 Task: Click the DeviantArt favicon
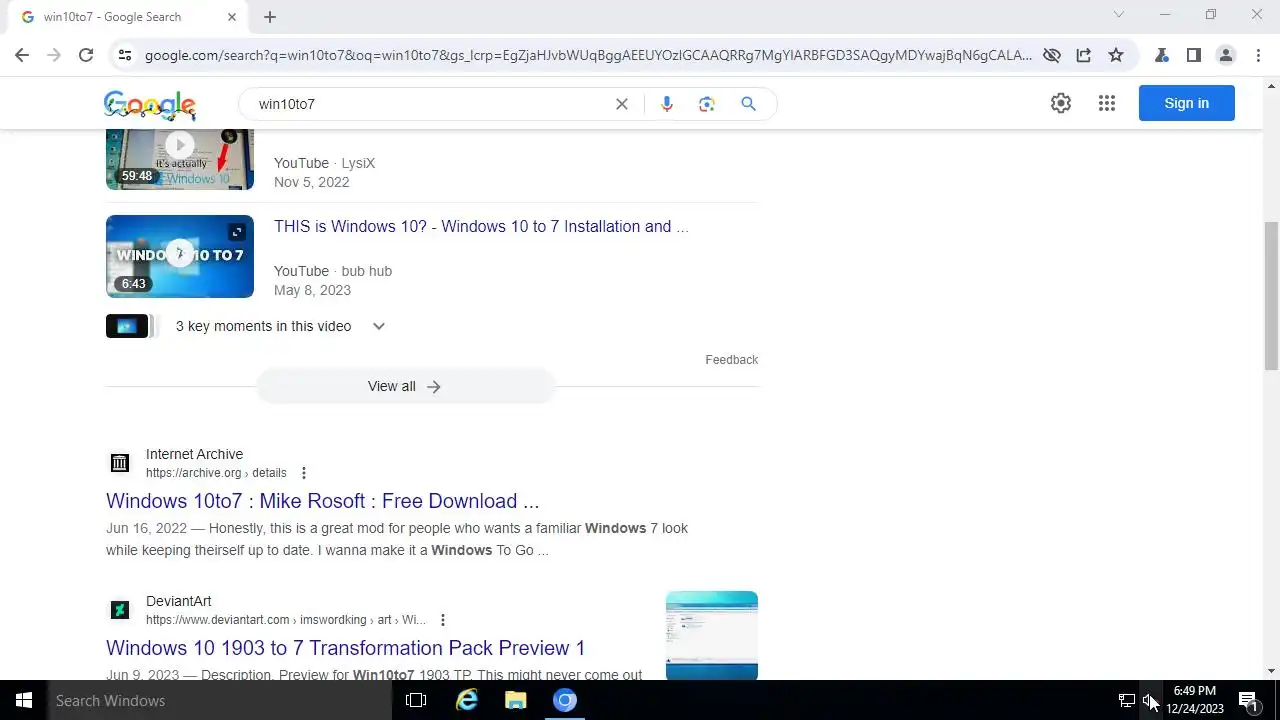[x=120, y=609]
